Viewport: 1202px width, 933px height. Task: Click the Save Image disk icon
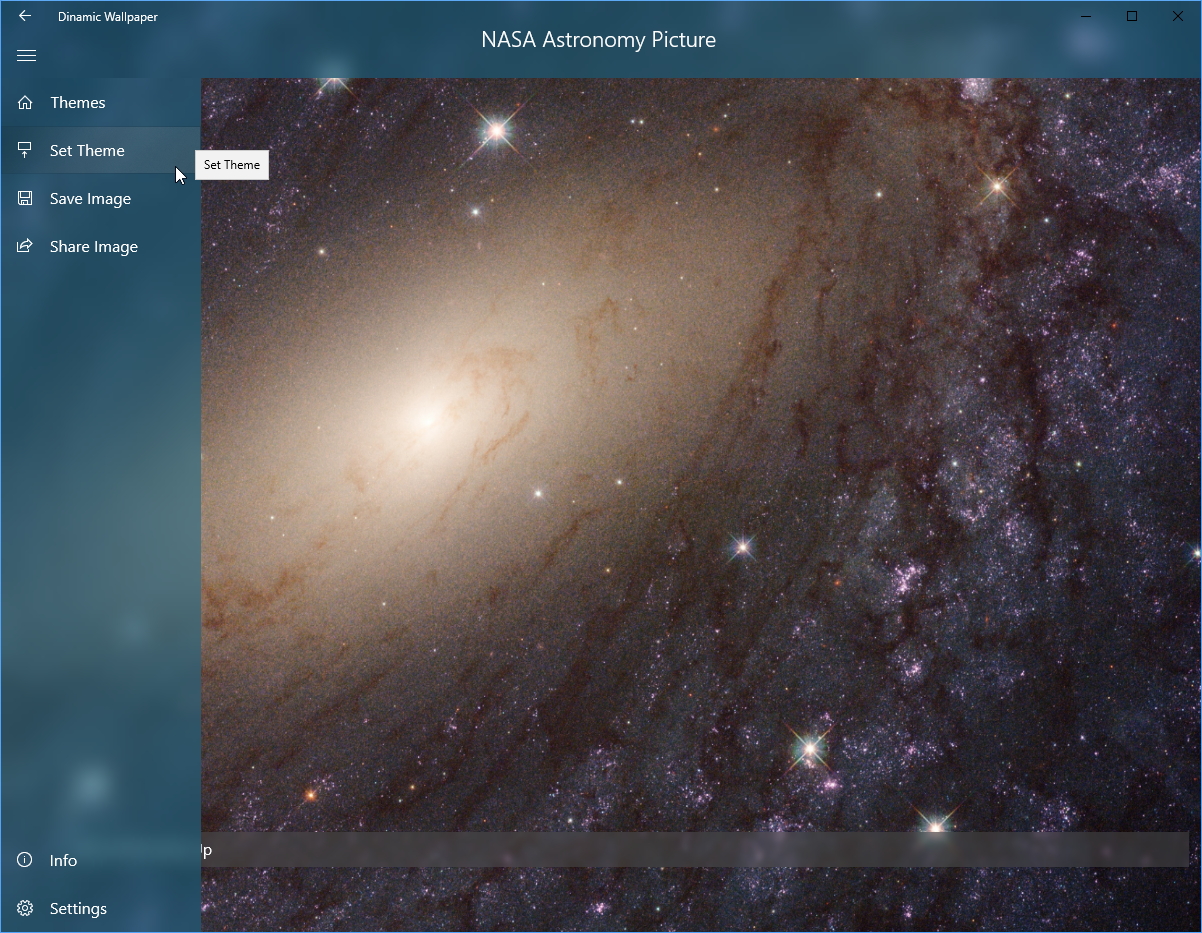(24, 198)
